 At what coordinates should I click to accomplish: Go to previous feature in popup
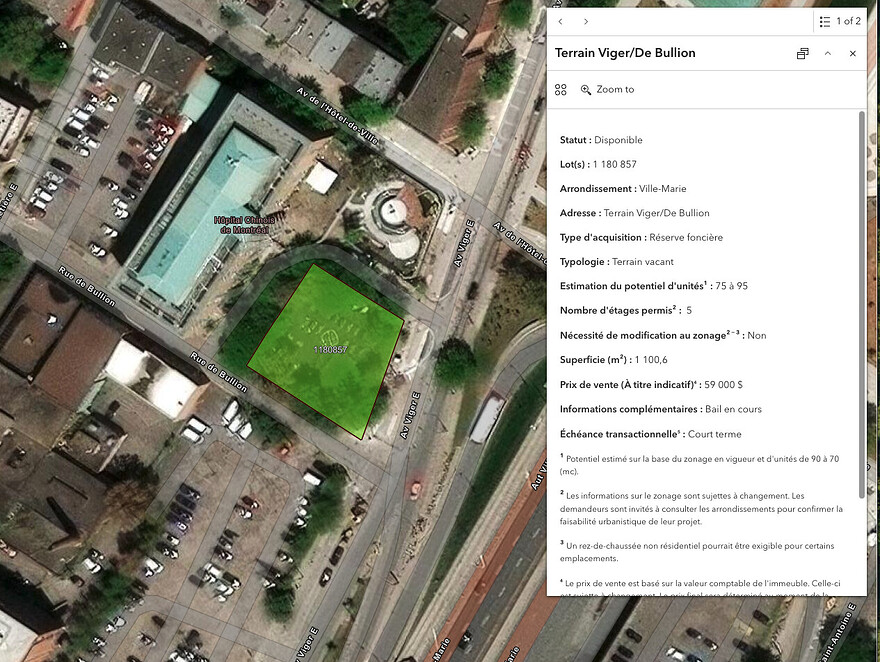click(x=561, y=21)
